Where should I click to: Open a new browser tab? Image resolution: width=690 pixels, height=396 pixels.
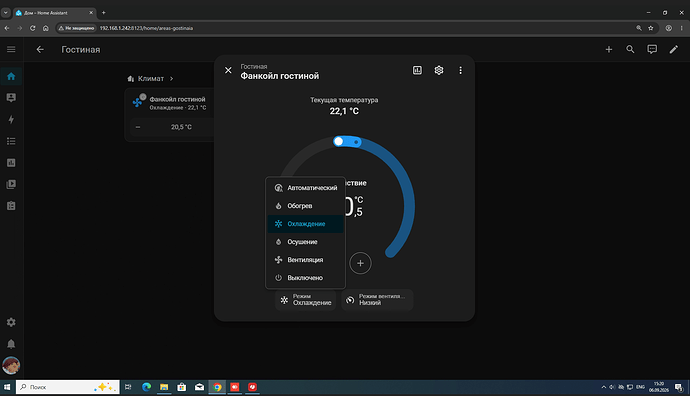pyautogui.click(x=103, y=13)
